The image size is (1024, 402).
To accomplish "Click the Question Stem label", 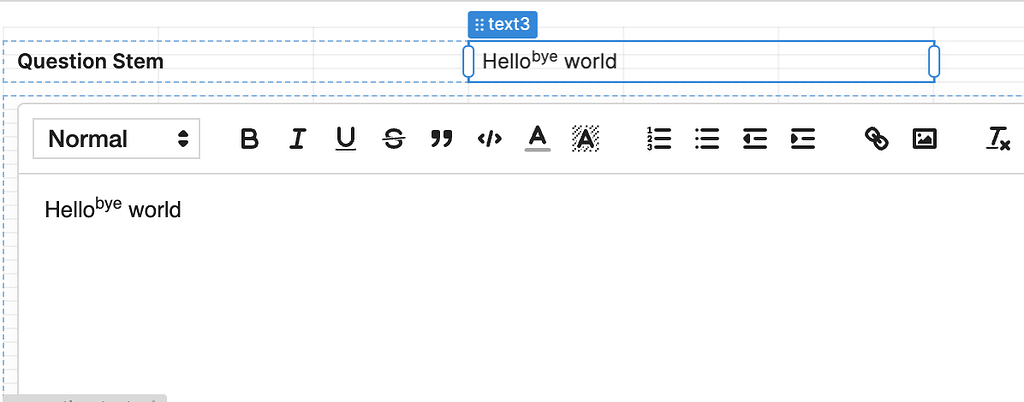I will (x=90, y=61).
